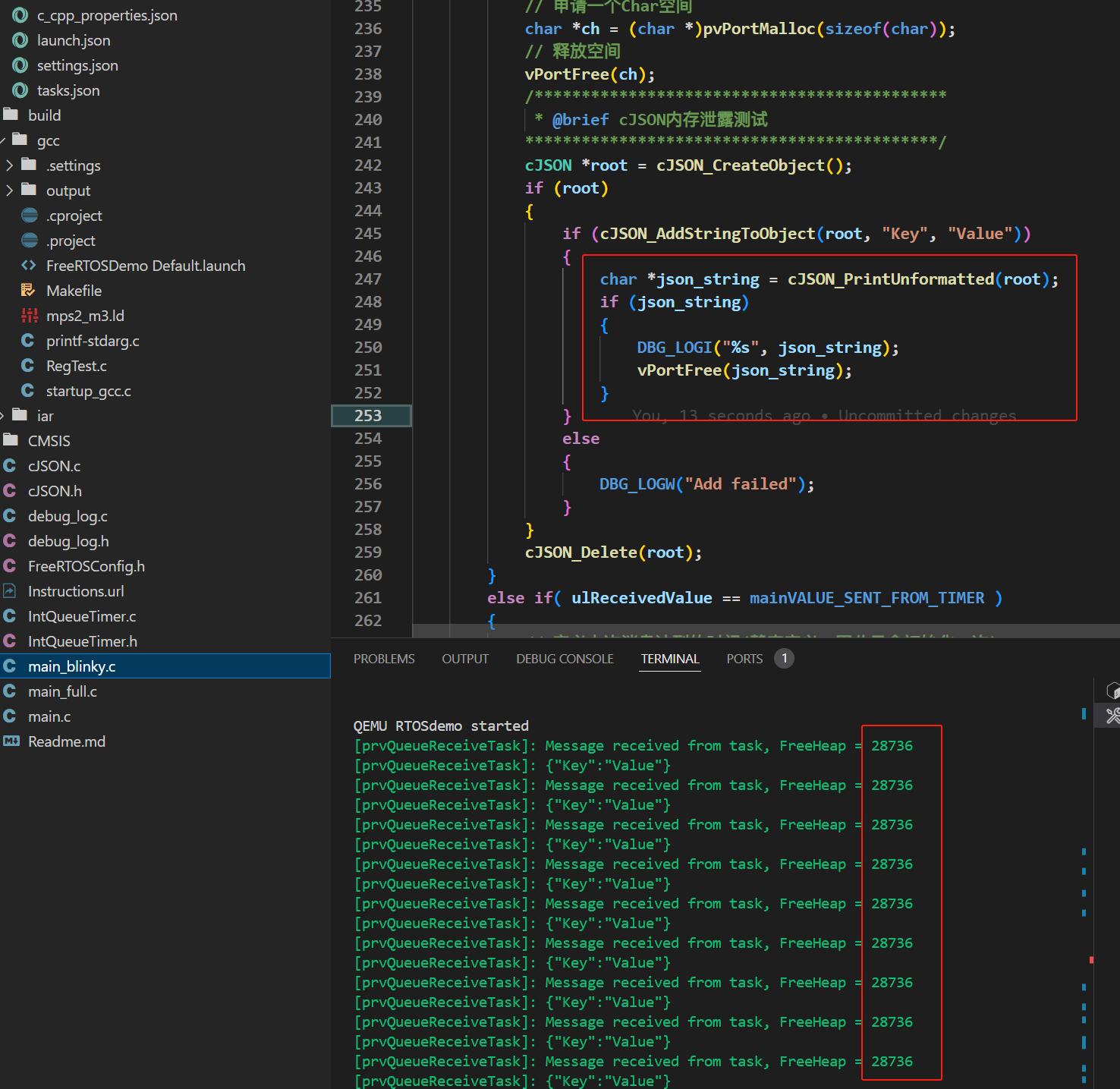Image resolution: width=1120 pixels, height=1089 pixels.
Task: Click line number 253 in the gutter
Action: 368,416
